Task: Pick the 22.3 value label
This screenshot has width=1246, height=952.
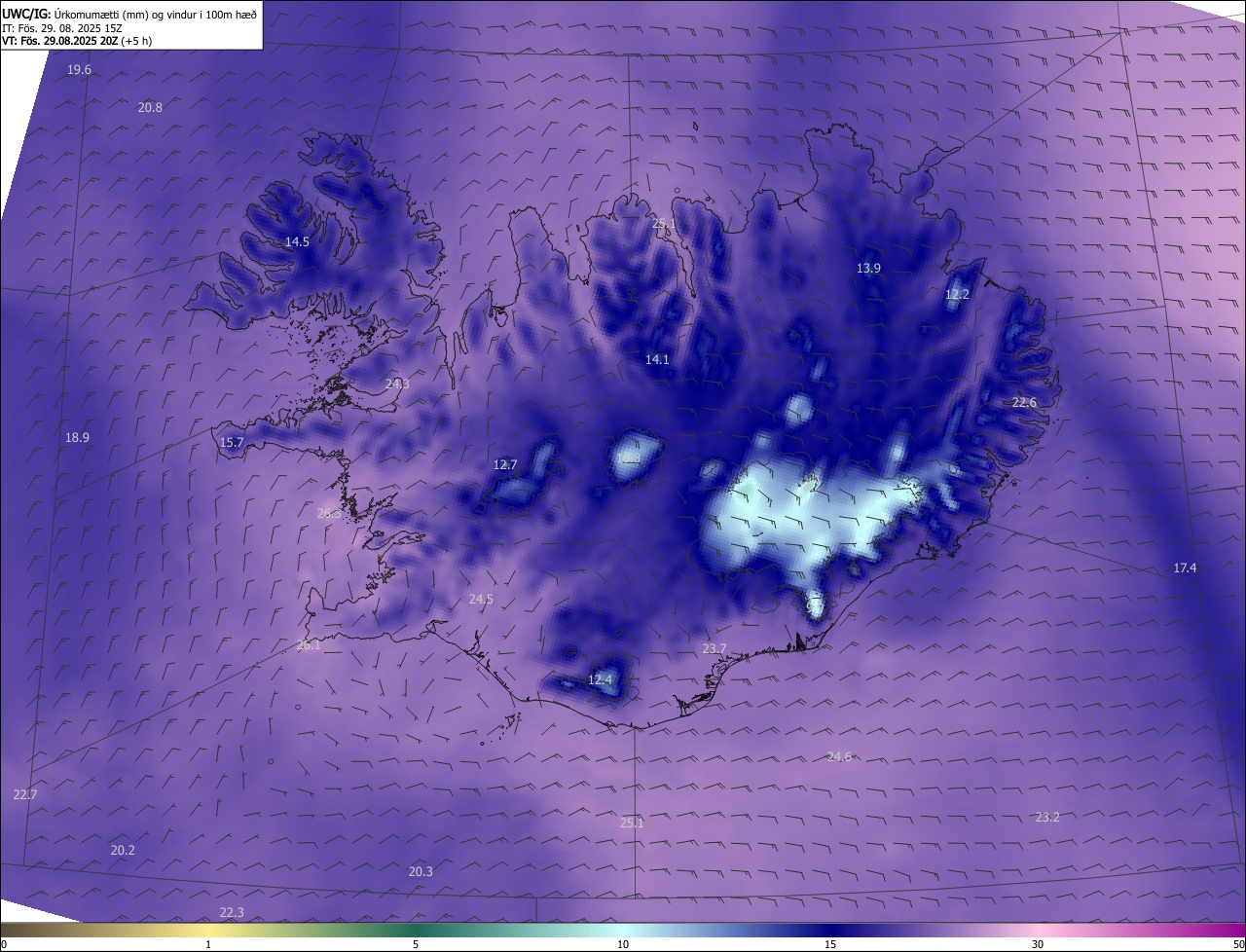Action: pos(232,913)
